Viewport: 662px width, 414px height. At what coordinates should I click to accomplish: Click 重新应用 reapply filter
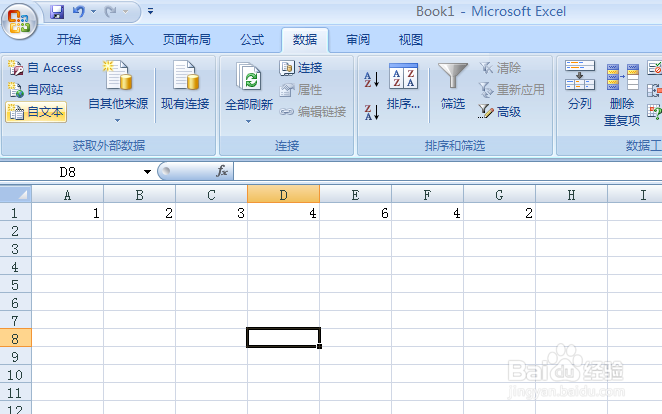512,89
